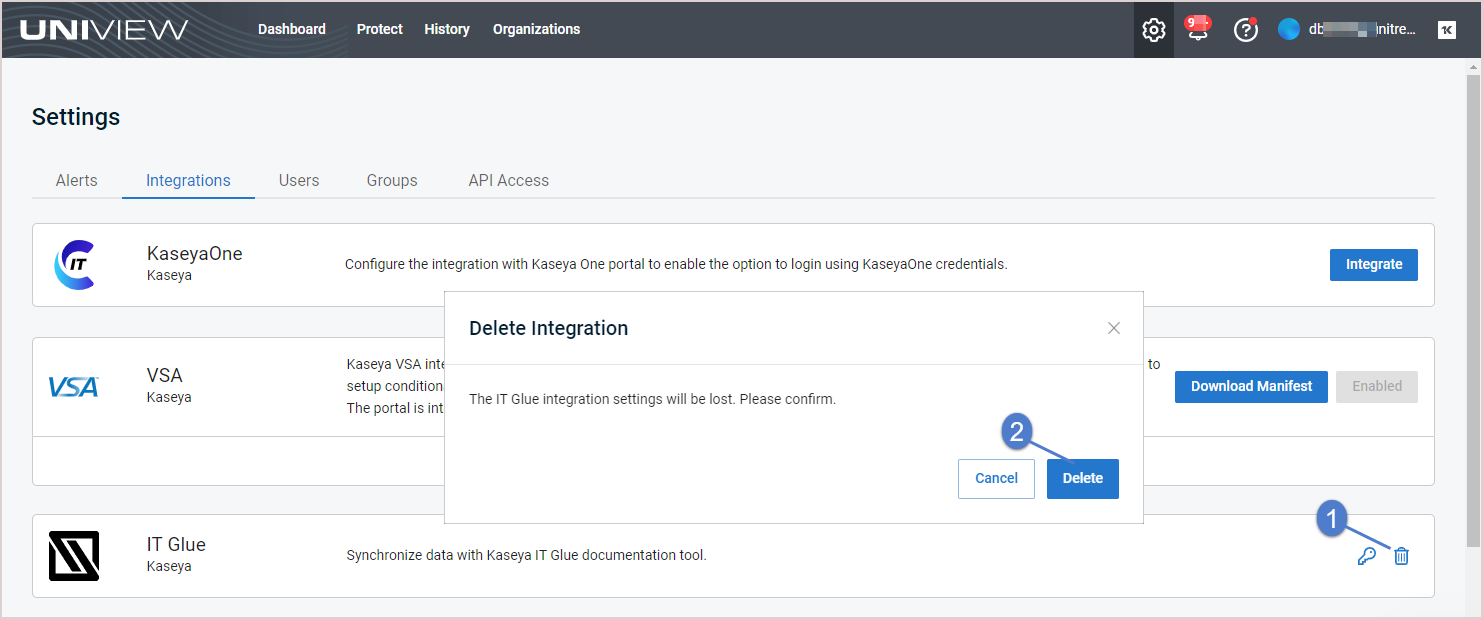Image resolution: width=1483 pixels, height=619 pixels.
Task: Click the user avatar icon
Action: point(1289,30)
